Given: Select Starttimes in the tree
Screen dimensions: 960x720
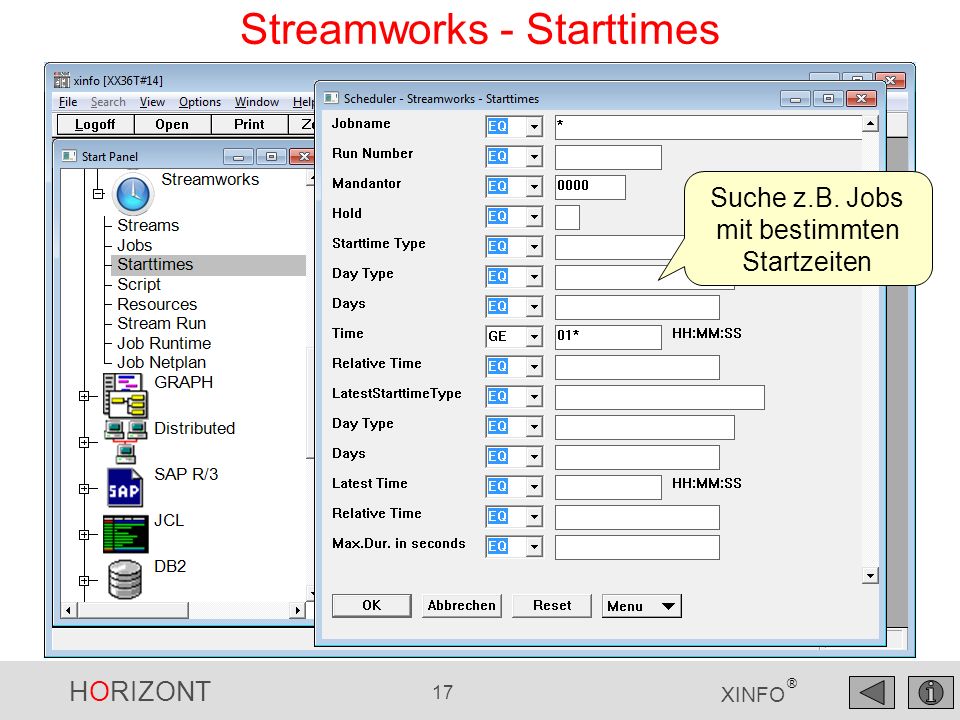Looking at the screenshot, I should 156,264.
